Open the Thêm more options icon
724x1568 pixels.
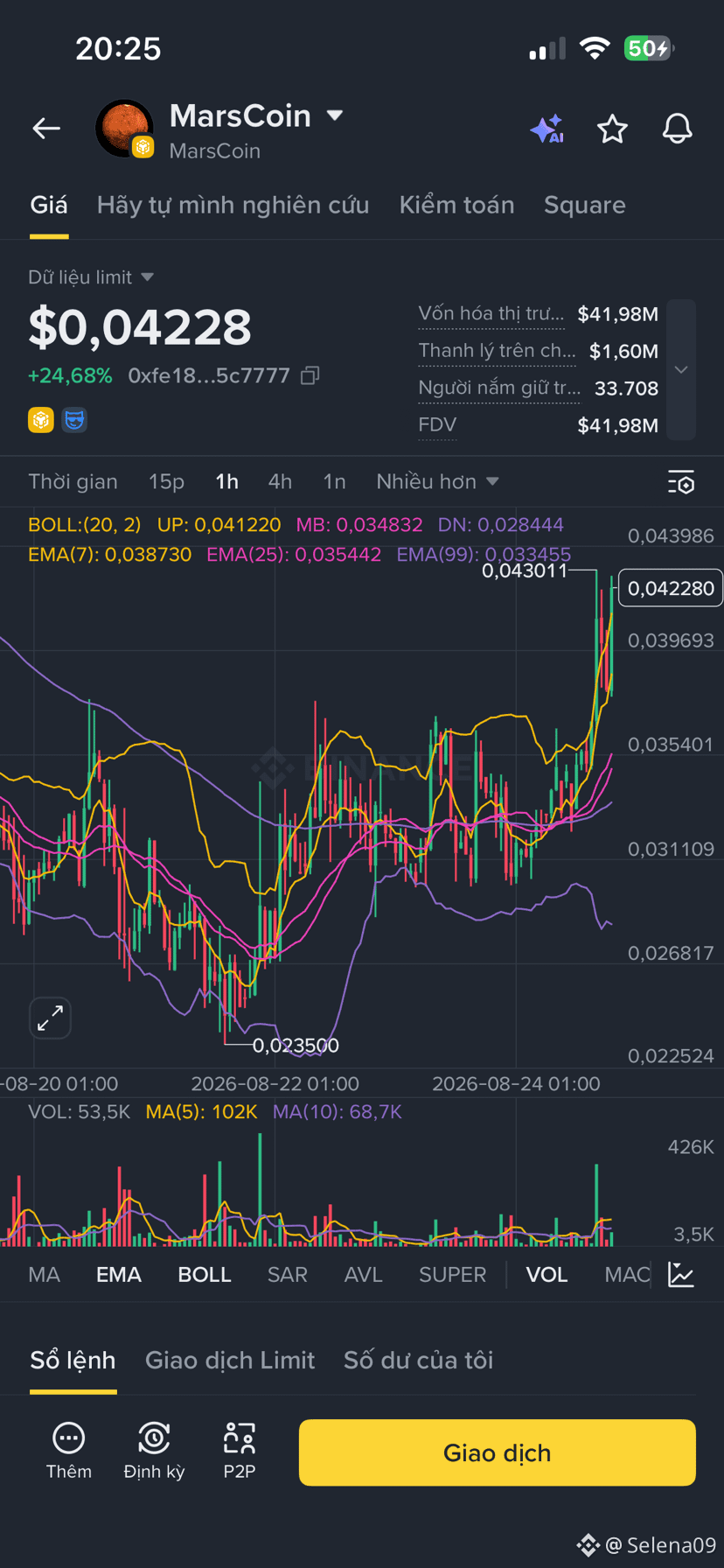pyautogui.click(x=69, y=1452)
